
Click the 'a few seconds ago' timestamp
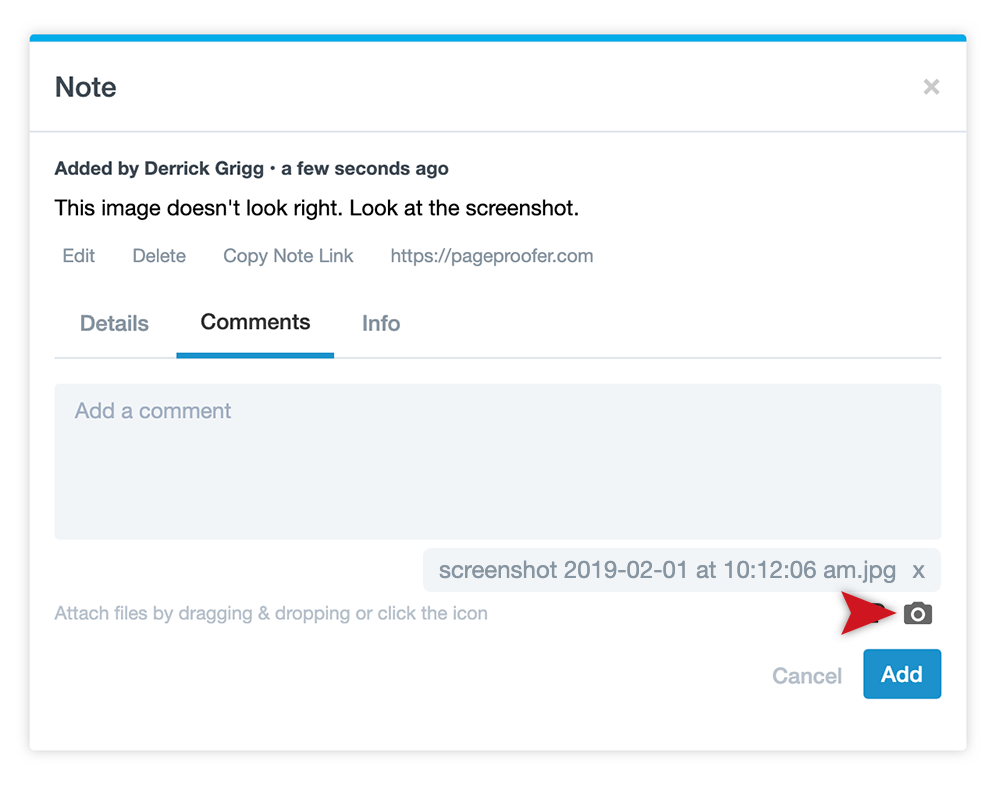(x=364, y=169)
